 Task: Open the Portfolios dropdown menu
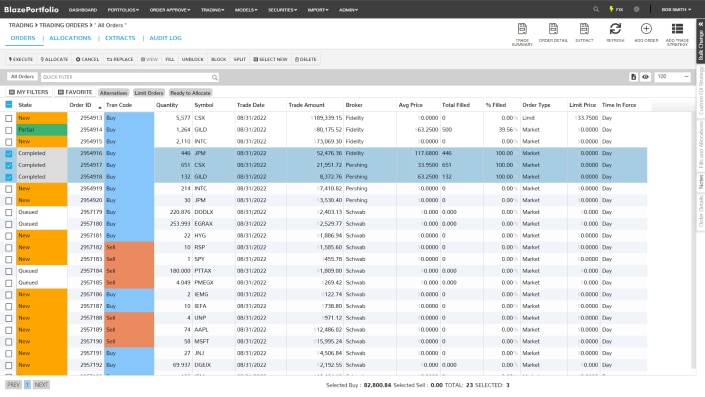tap(123, 9)
